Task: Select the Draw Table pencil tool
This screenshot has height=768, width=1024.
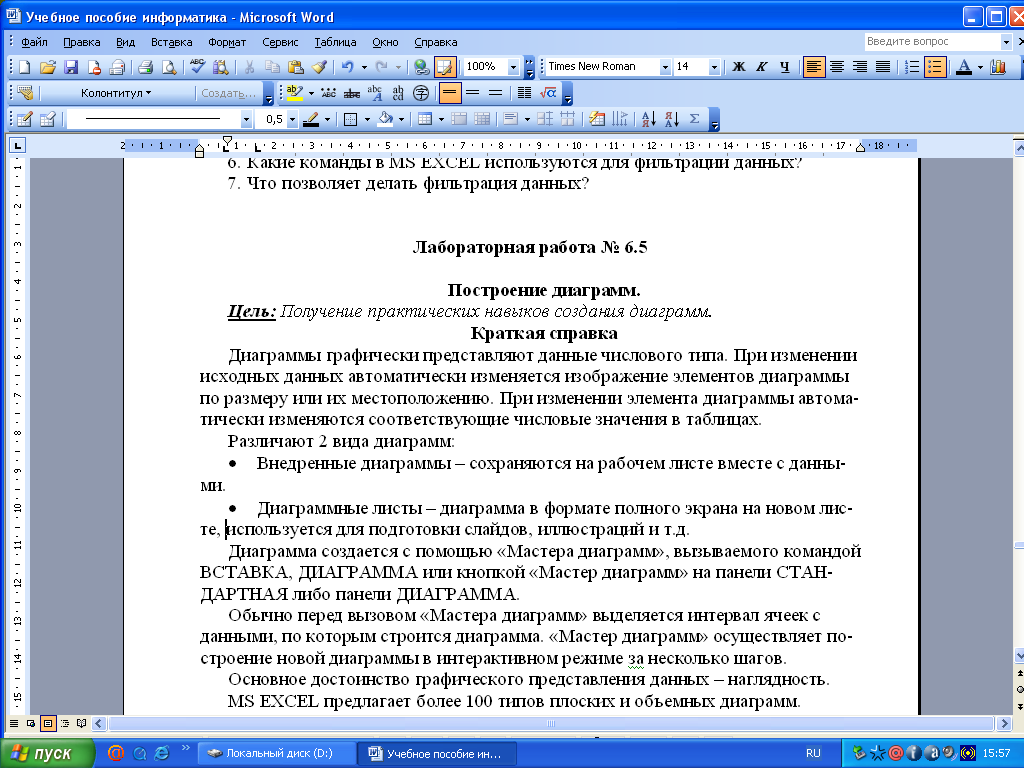Action: [x=25, y=119]
